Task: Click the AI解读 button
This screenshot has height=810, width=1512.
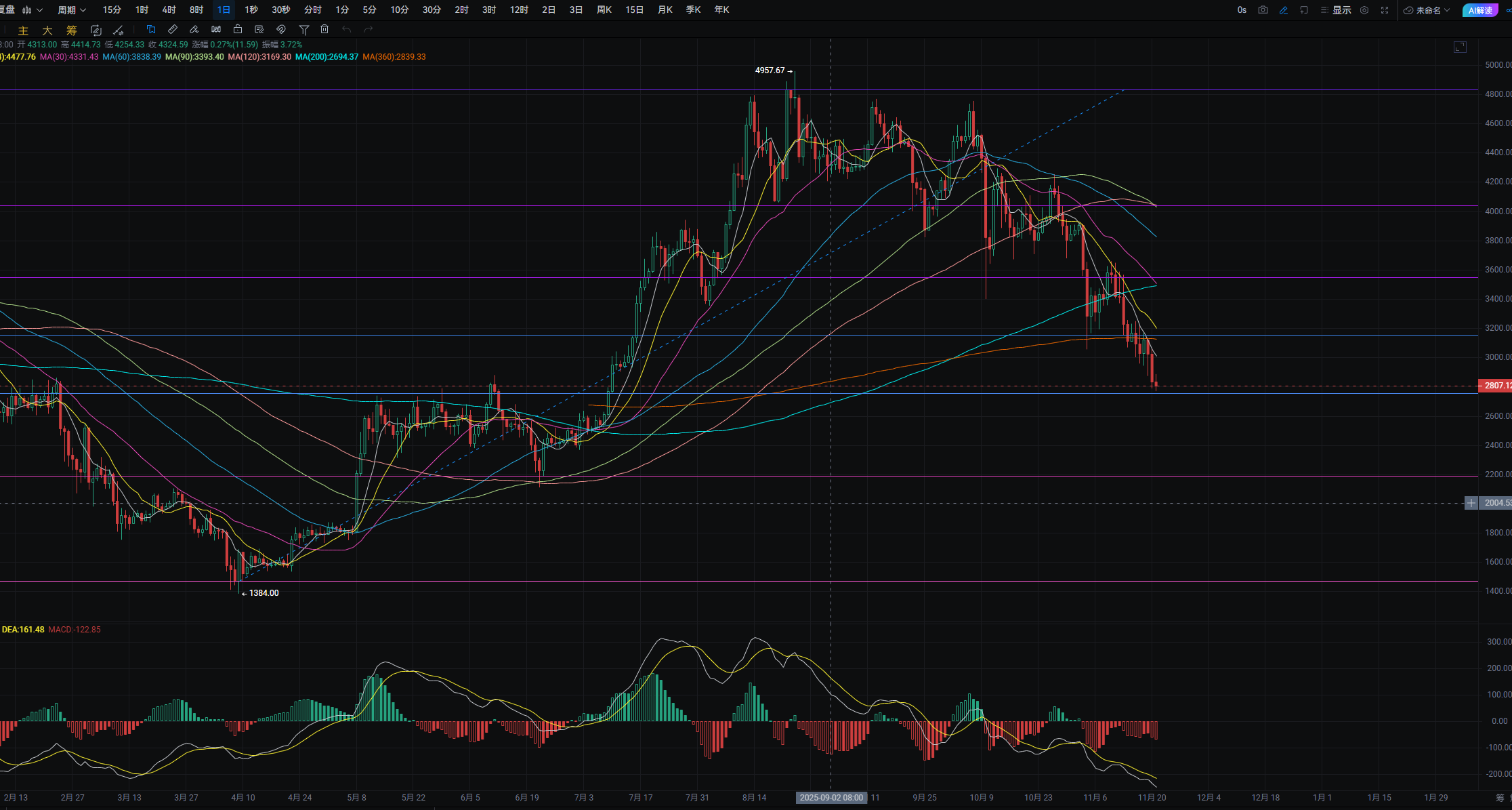Action: pyautogui.click(x=1480, y=10)
